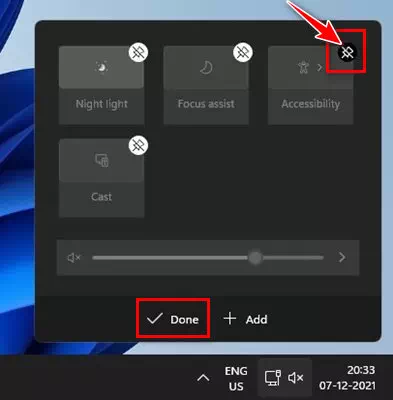Click the Night light label
Screen dimensions: 393x400
pos(102,104)
